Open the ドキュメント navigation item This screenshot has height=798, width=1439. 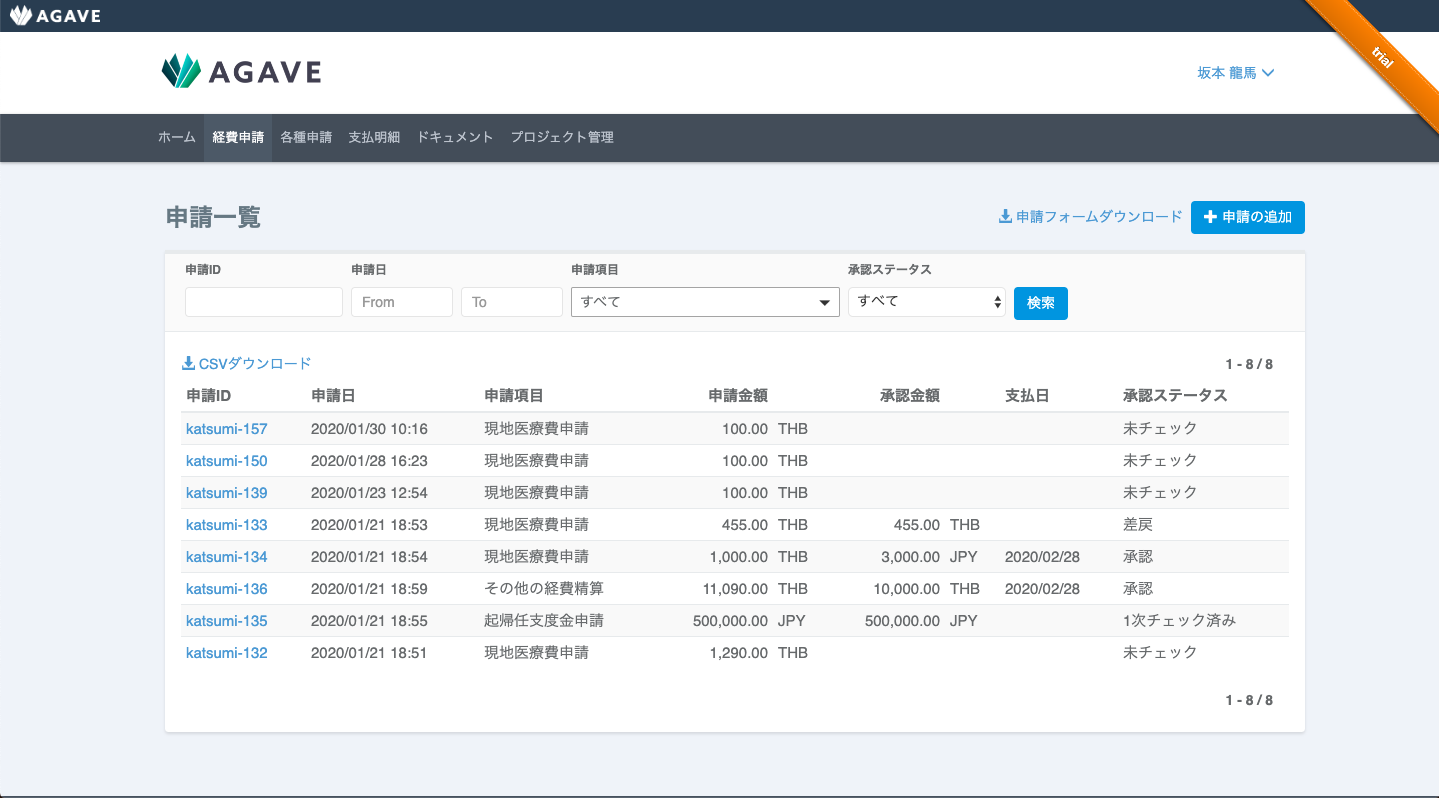[455, 137]
